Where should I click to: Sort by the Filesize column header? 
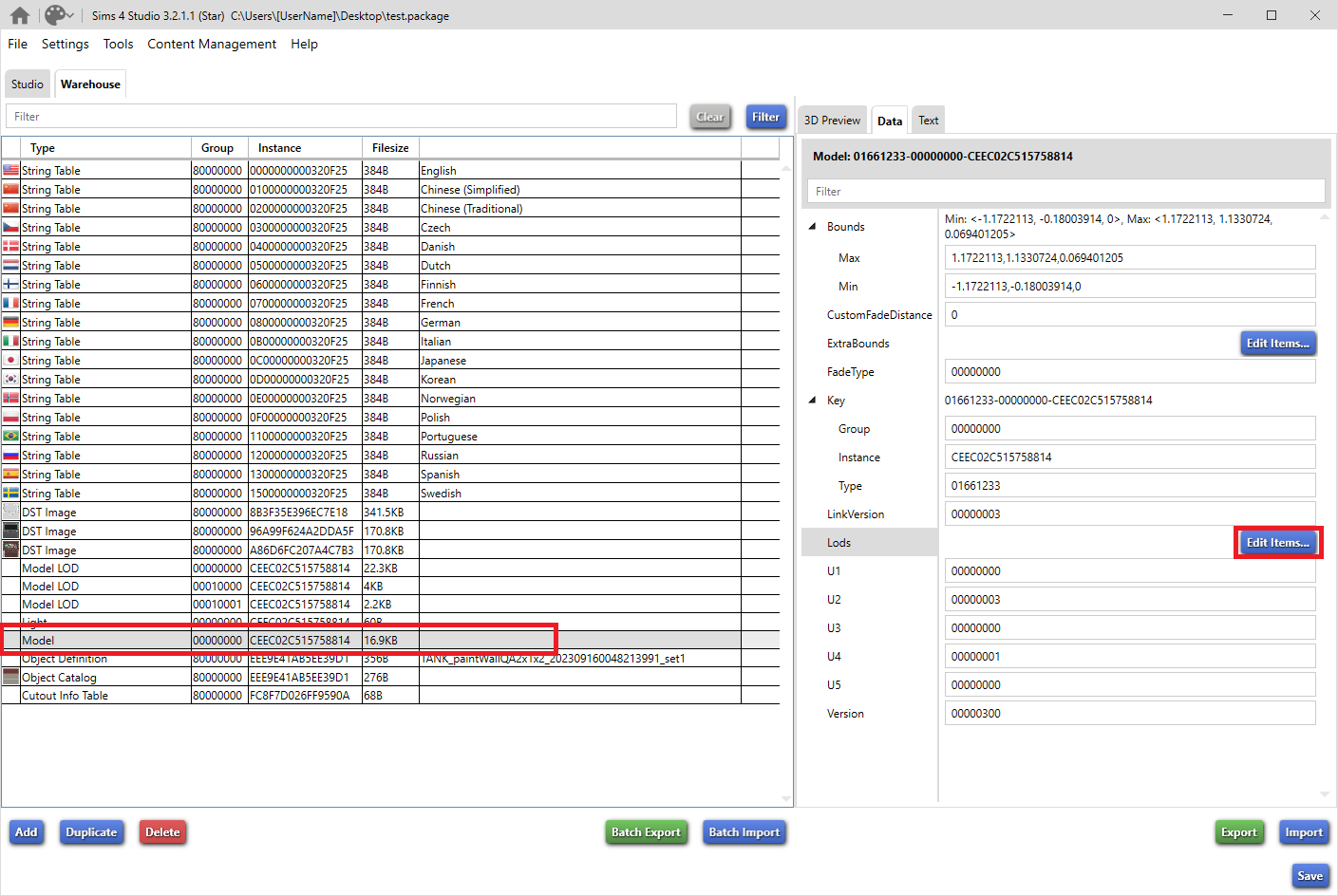pyautogui.click(x=390, y=148)
